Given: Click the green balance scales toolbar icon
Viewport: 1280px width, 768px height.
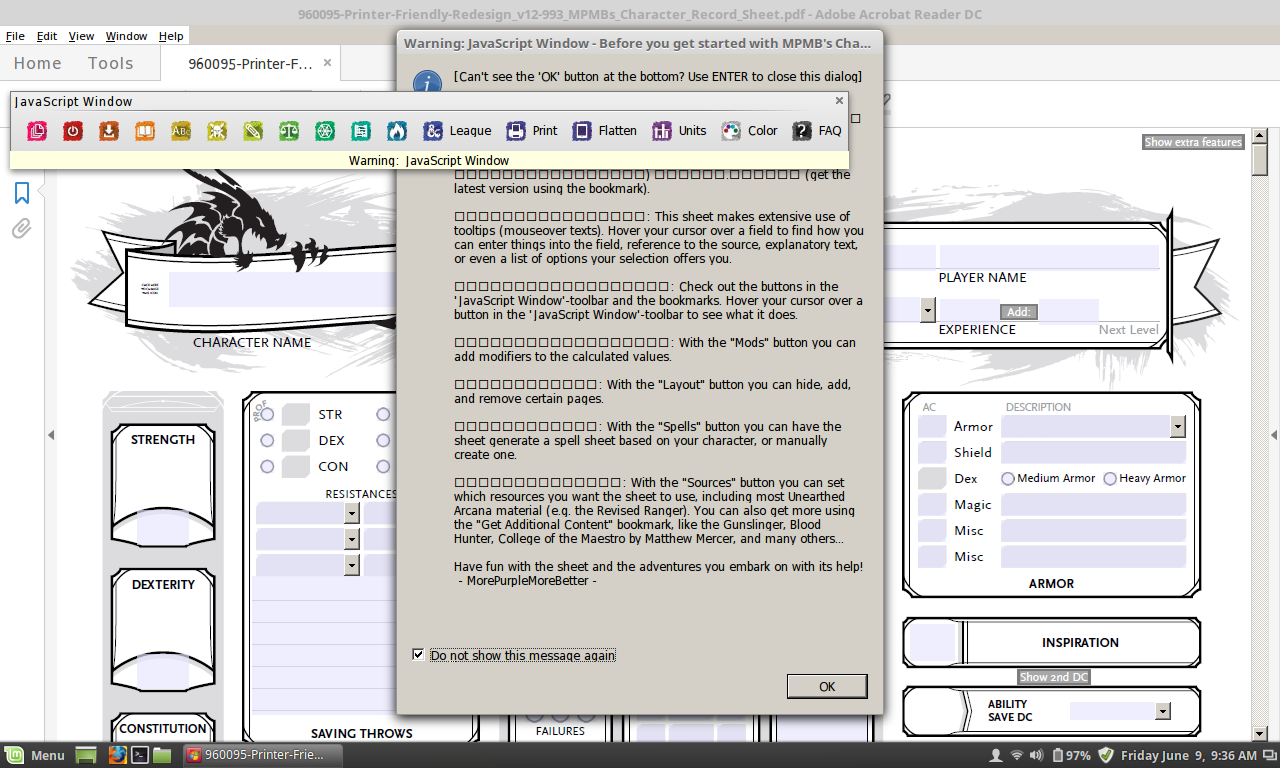Looking at the screenshot, I should pyautogui.click(x=289, y=131).
